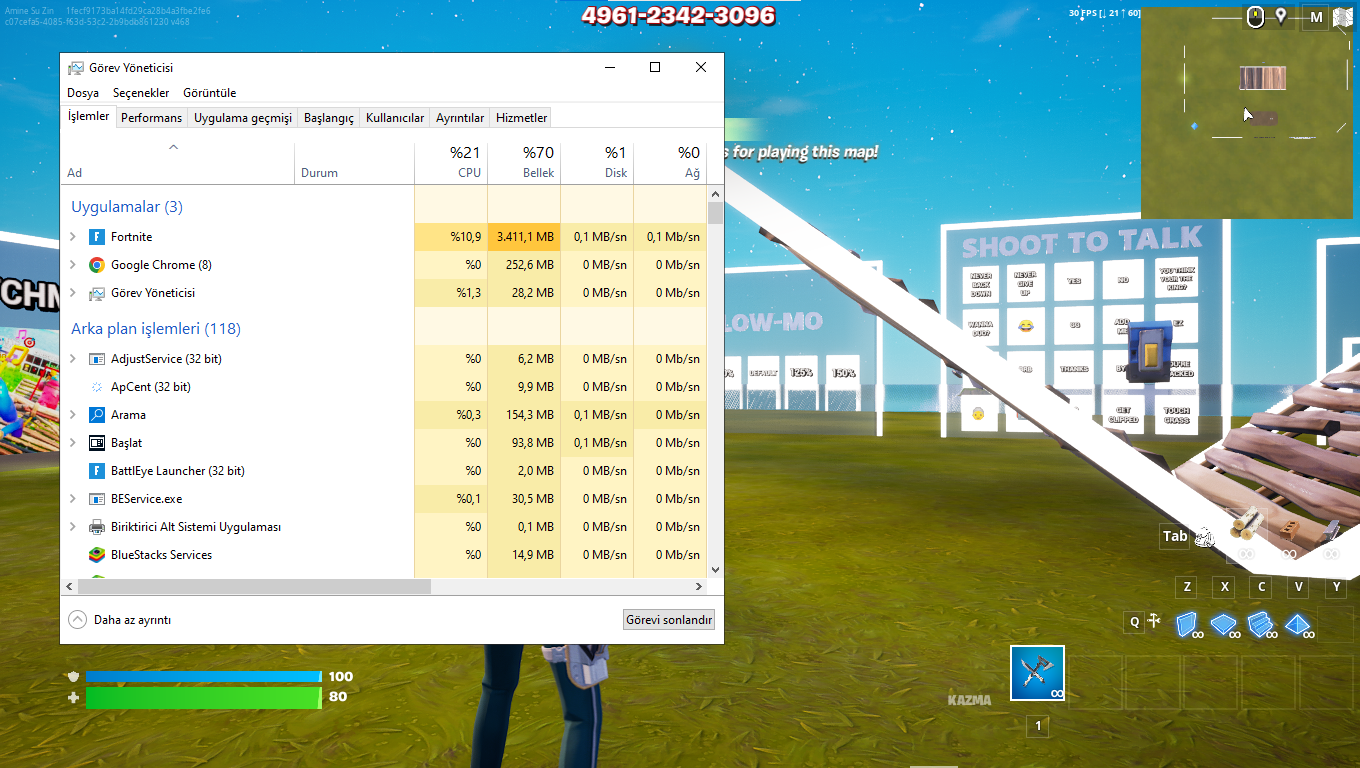Switch to the Kullanıcılar tab
Image resolution: width=1360 pixels, height=768 pixels.
[395, 118]
